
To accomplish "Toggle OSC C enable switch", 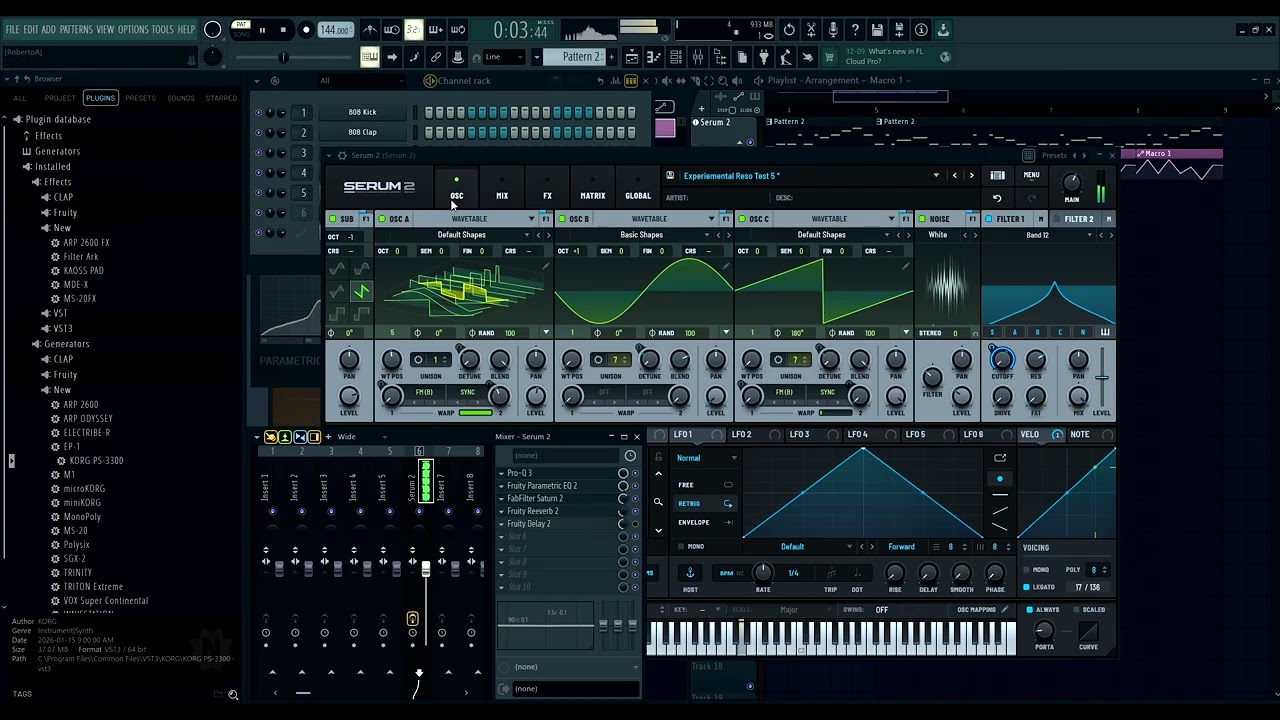I will coord(742,219).
